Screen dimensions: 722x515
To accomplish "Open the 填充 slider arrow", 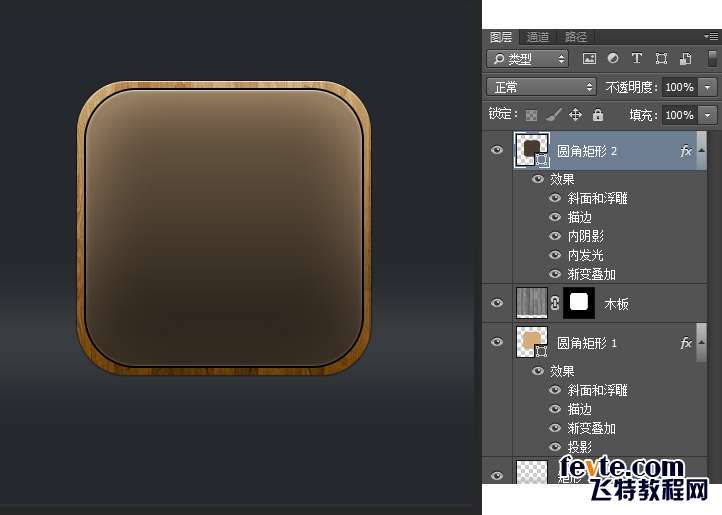I will point(708,115).
